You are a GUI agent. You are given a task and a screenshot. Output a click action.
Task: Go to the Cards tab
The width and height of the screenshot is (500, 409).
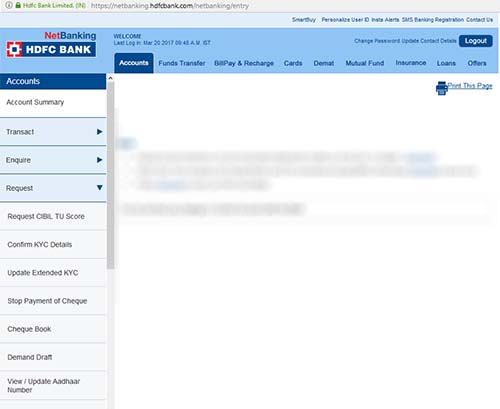(293, 63)
